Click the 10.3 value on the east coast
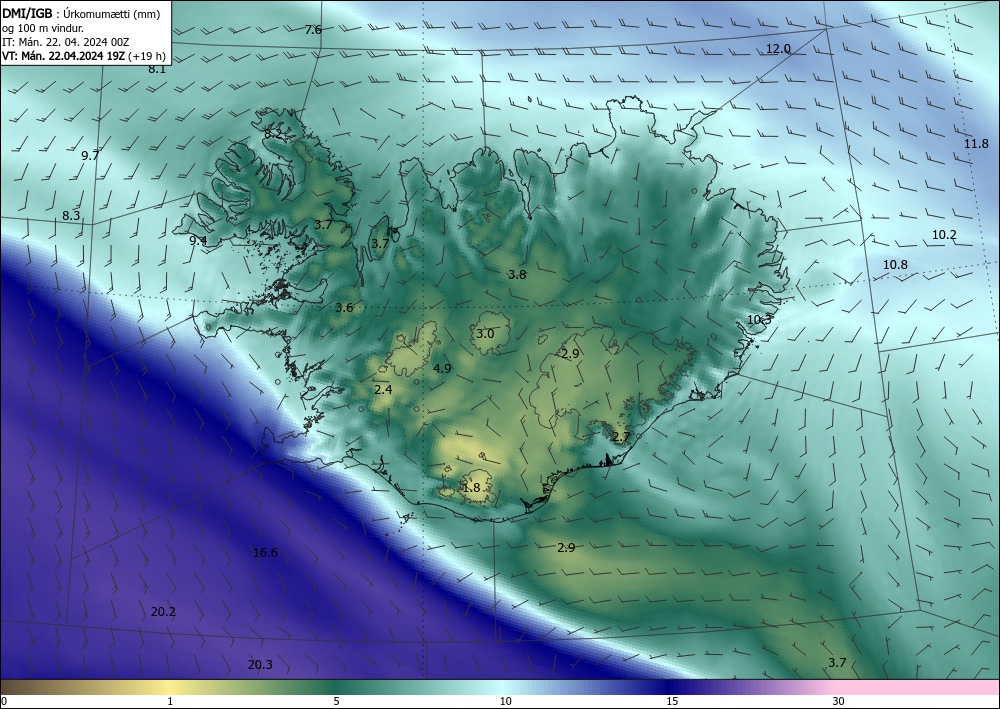Image resolution: width=1000 pixels, height=709 pixels. point(760,319)
